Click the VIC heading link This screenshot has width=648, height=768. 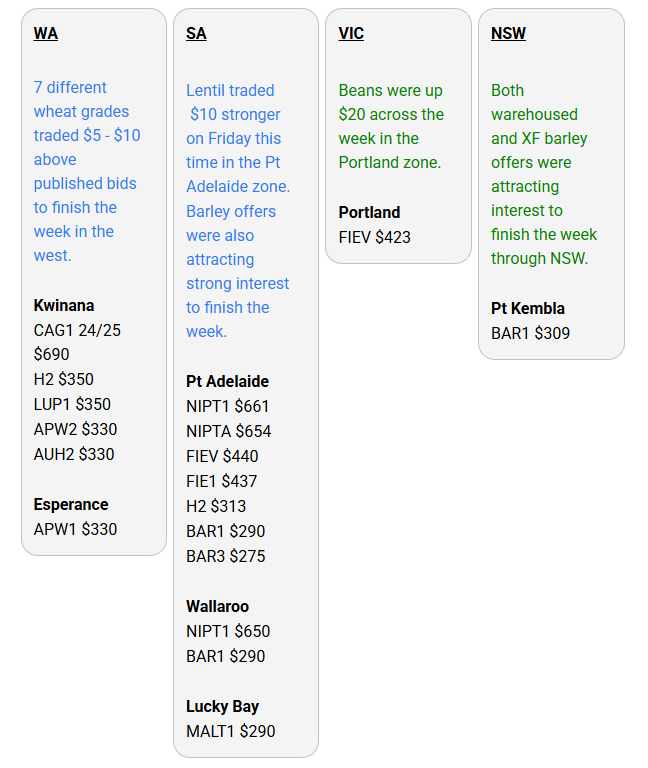[x=351, y=33]
